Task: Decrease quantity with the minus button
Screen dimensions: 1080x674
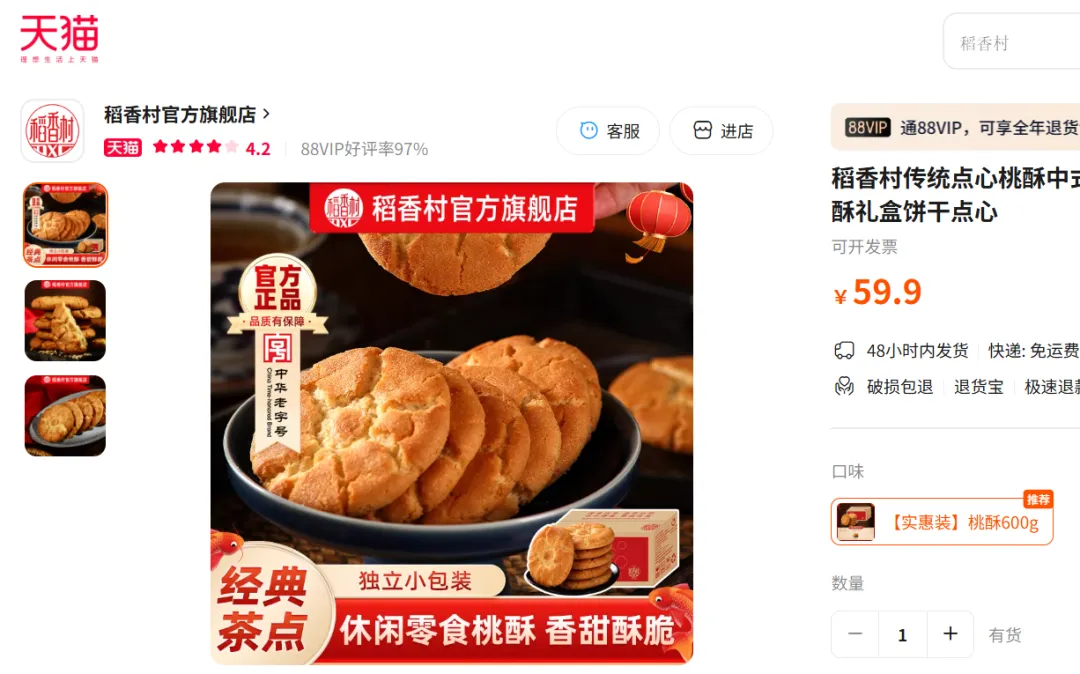Action: point(855,634)
